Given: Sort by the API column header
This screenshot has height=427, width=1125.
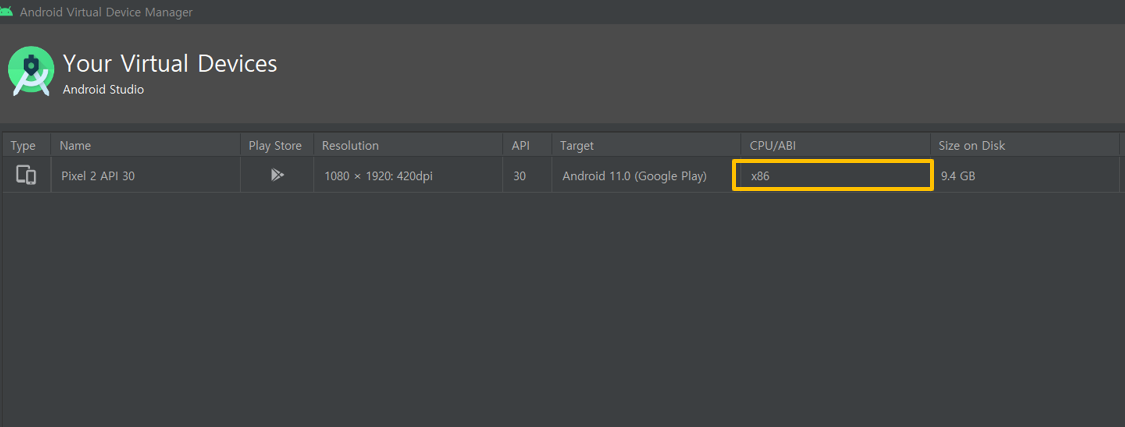Looking at the screenshot, I should pyautogui.click(x=527, y=146).
